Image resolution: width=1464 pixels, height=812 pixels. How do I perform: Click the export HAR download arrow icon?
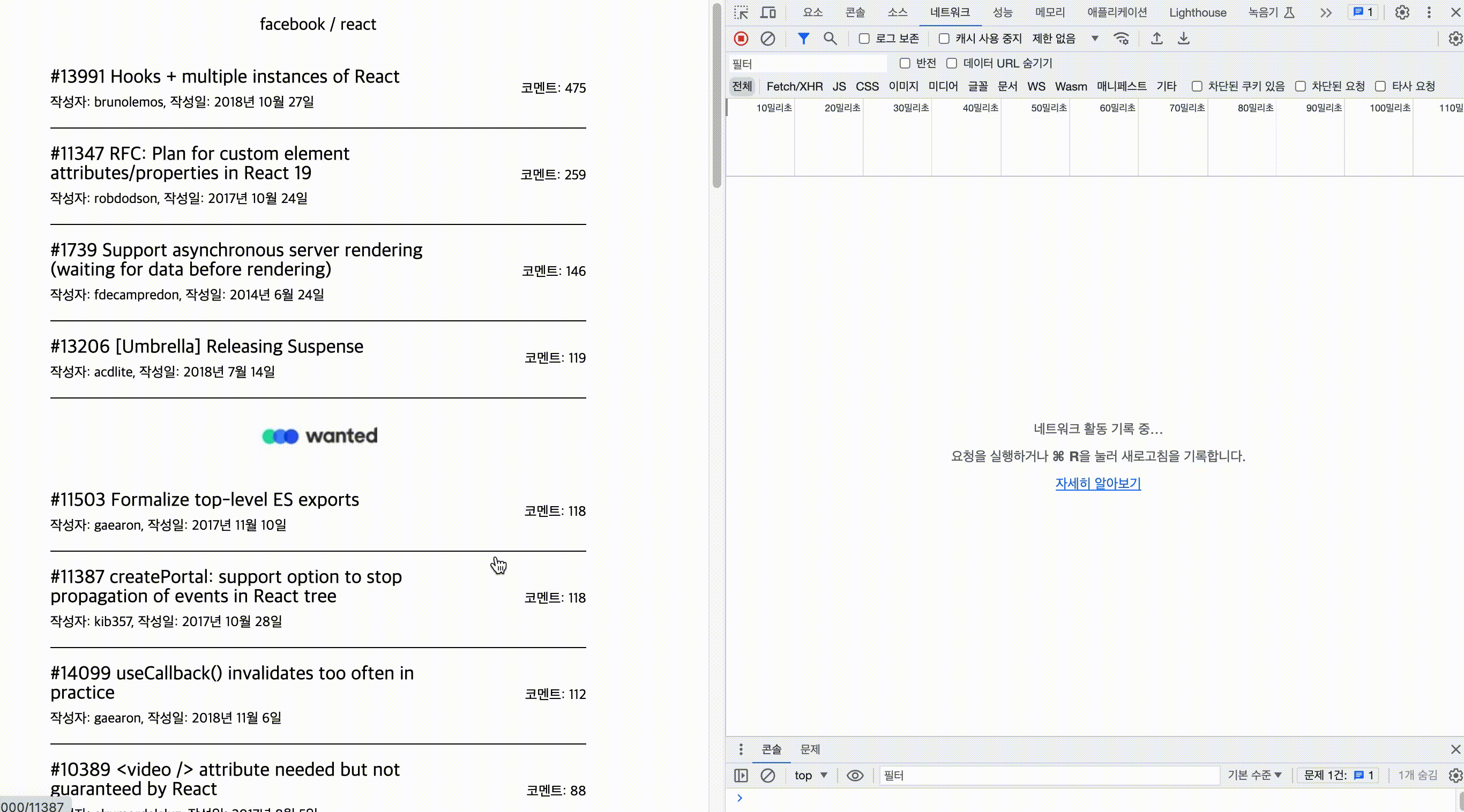1183,39
